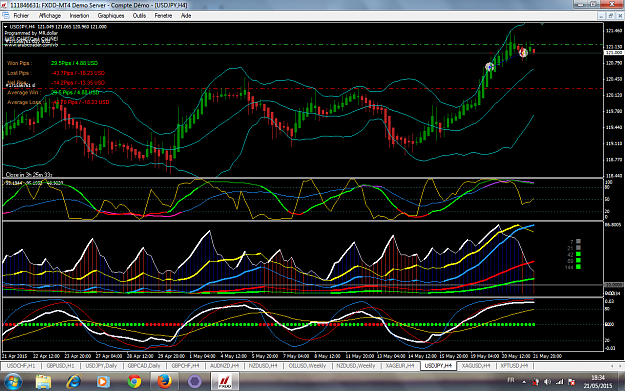Click the 'Close in 3h 25m' countdown text
Viewport: 625px width, 391px height.
(29, 175)
